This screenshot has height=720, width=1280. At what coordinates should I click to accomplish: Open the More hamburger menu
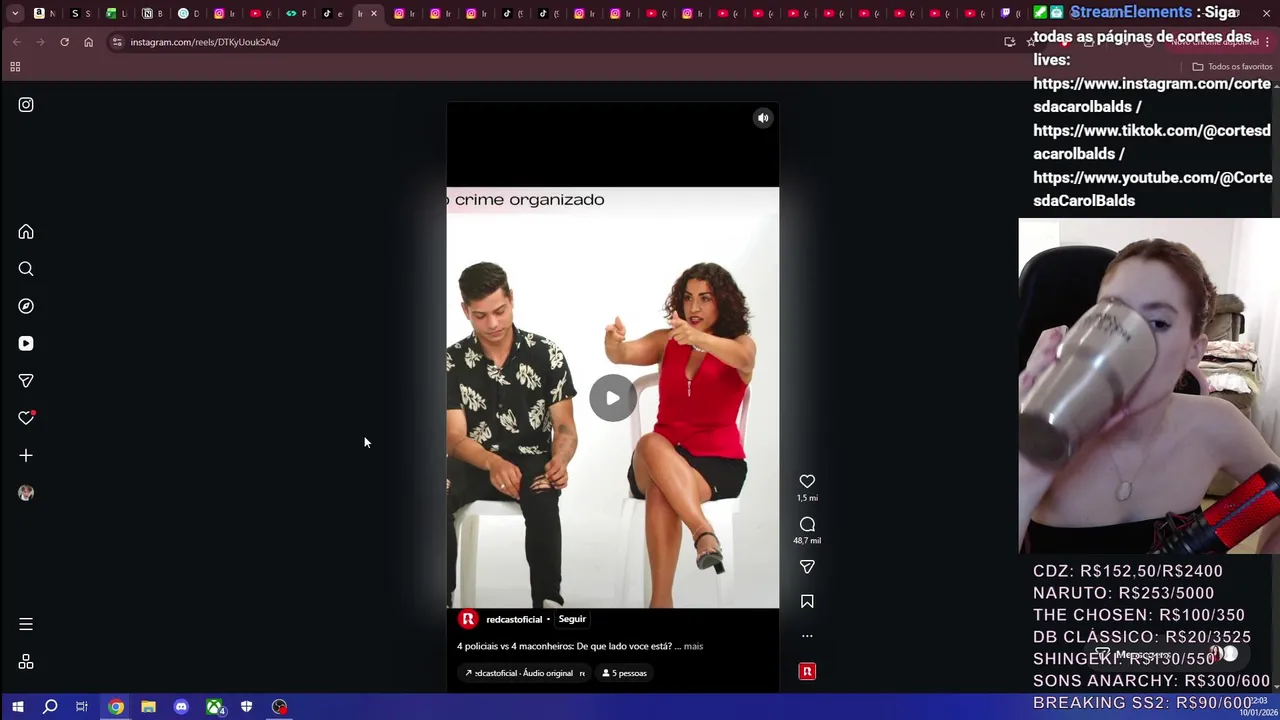[x=26, y=624]
